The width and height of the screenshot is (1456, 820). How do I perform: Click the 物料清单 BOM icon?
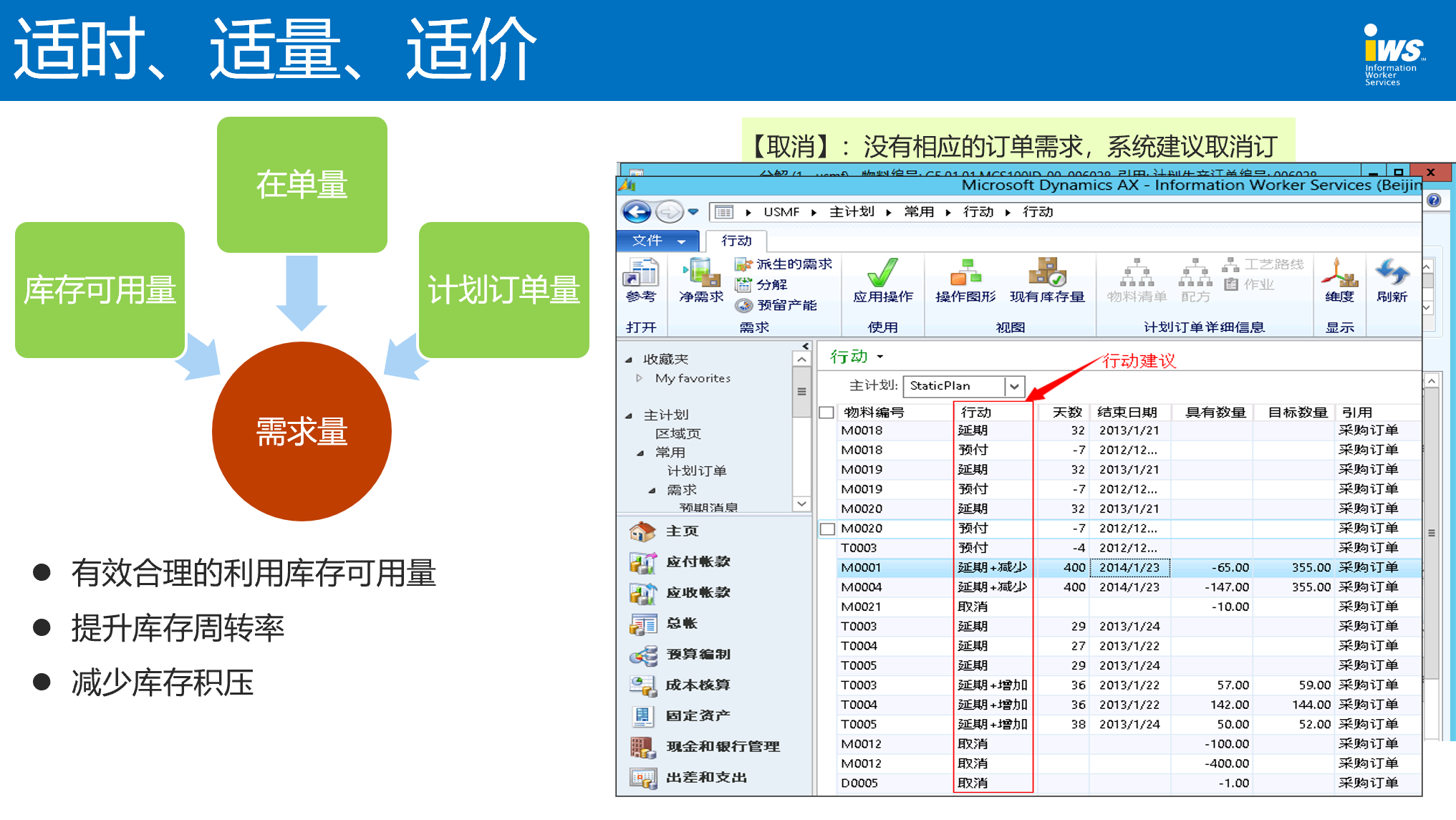[1137, 280]
